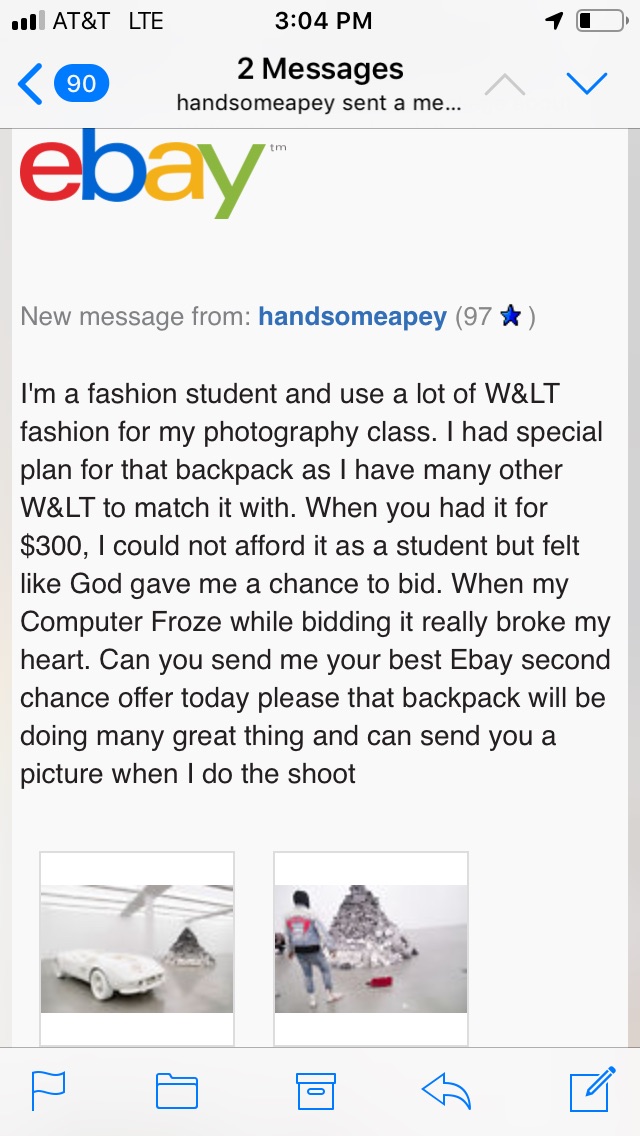640x1136 pixels.
Task: Go to the next message with the down arrow
Action: click(x=586, y=83)
